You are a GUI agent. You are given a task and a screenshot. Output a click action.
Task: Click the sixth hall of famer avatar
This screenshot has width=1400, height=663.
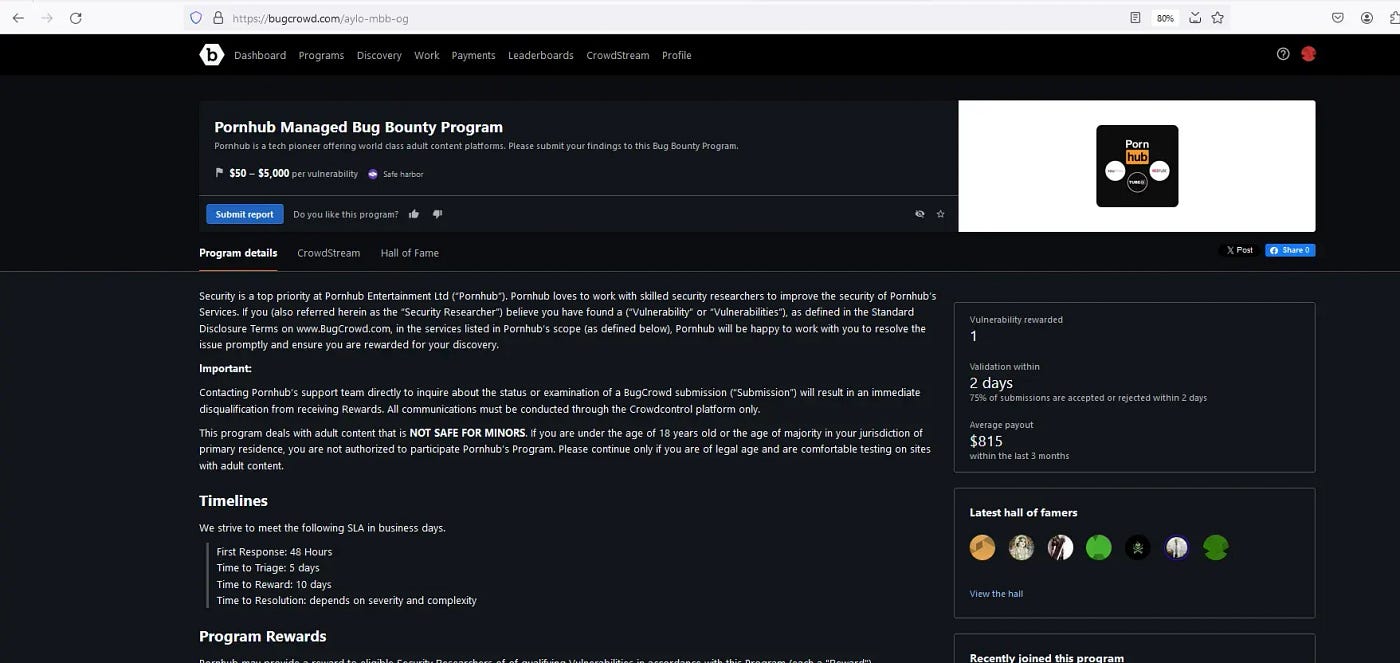click(1177, 547)
